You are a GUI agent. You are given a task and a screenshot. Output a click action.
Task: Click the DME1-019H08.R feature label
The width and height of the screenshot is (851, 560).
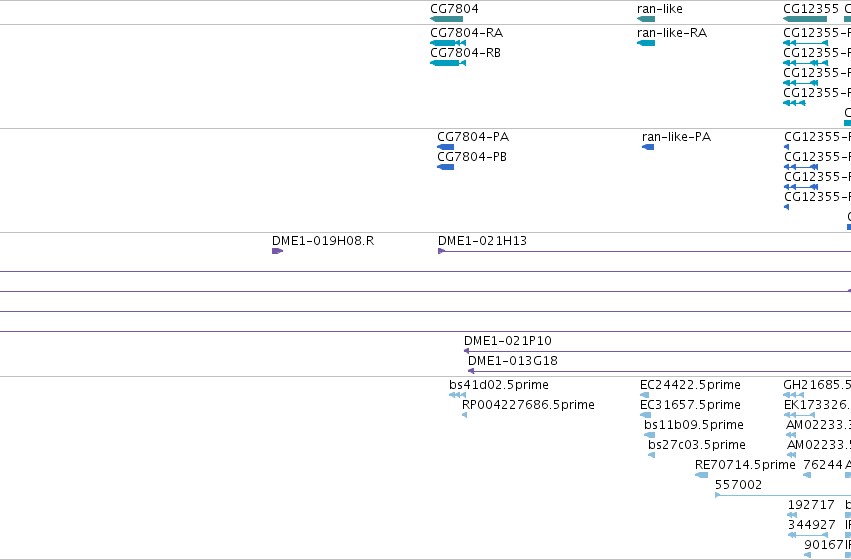pos(323,240)
